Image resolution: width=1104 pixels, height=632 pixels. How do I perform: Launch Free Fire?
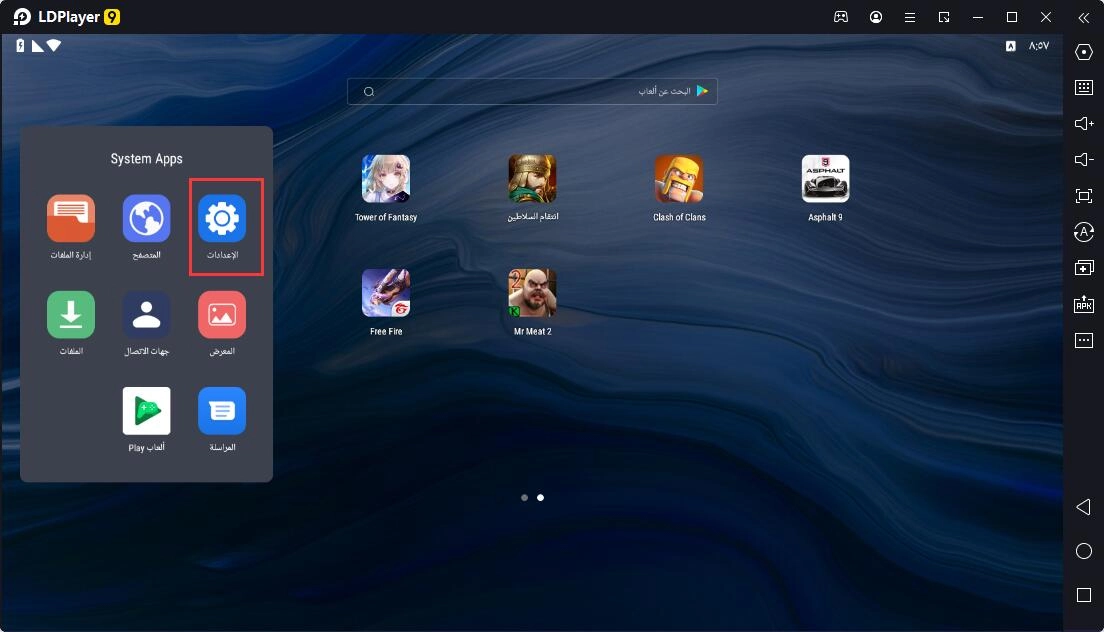pos(386,293)
